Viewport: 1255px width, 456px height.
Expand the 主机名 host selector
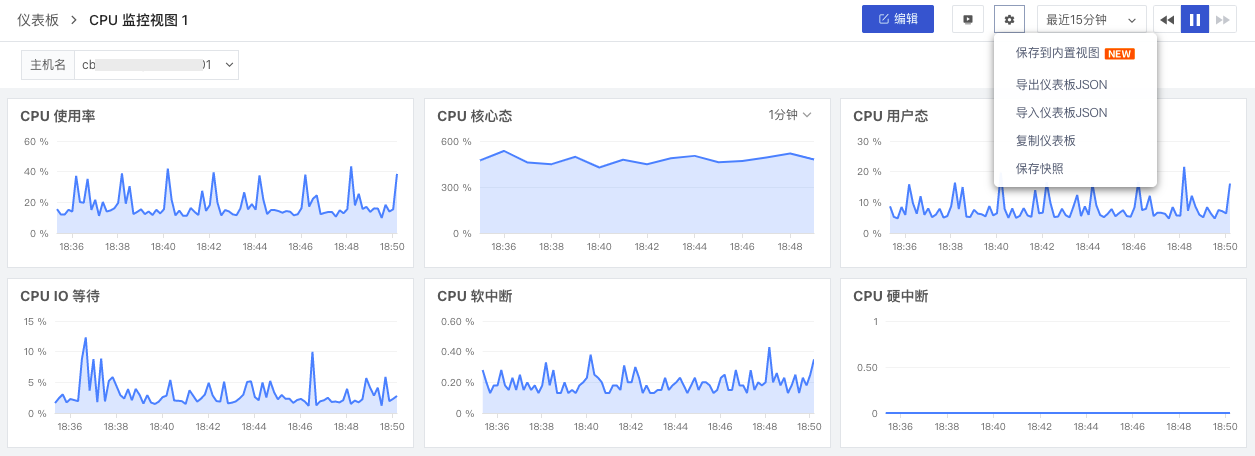pyautogui.click(x=130, y=65)
